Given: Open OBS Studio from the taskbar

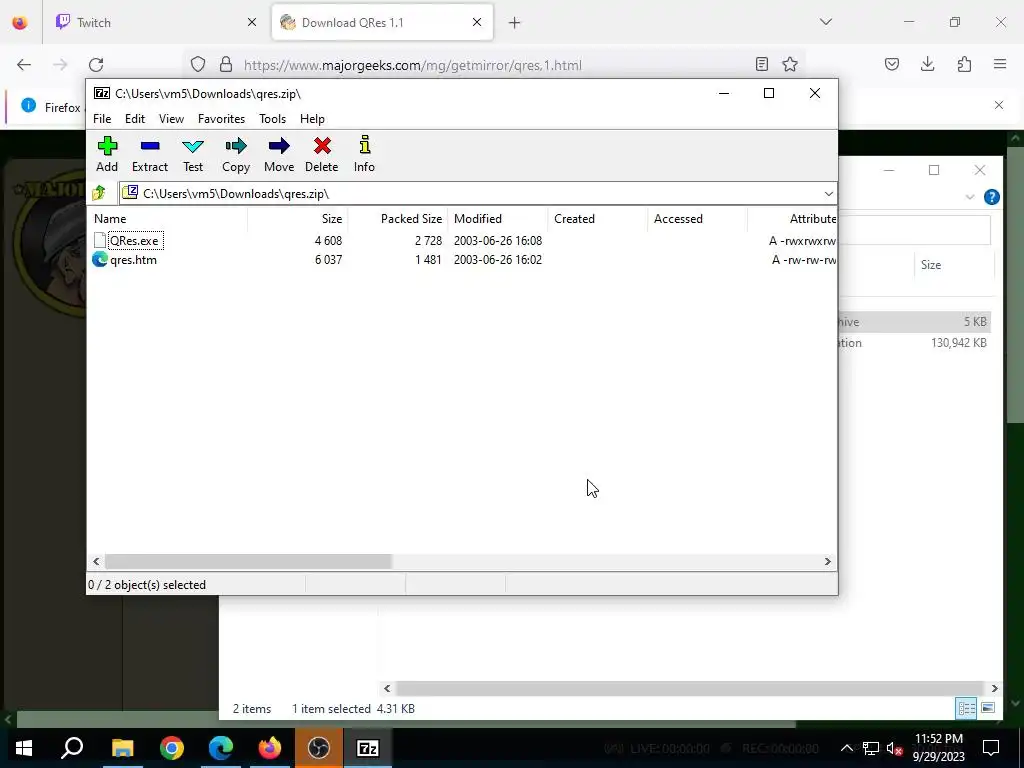Looking at the screenshot, I should 319,748.
